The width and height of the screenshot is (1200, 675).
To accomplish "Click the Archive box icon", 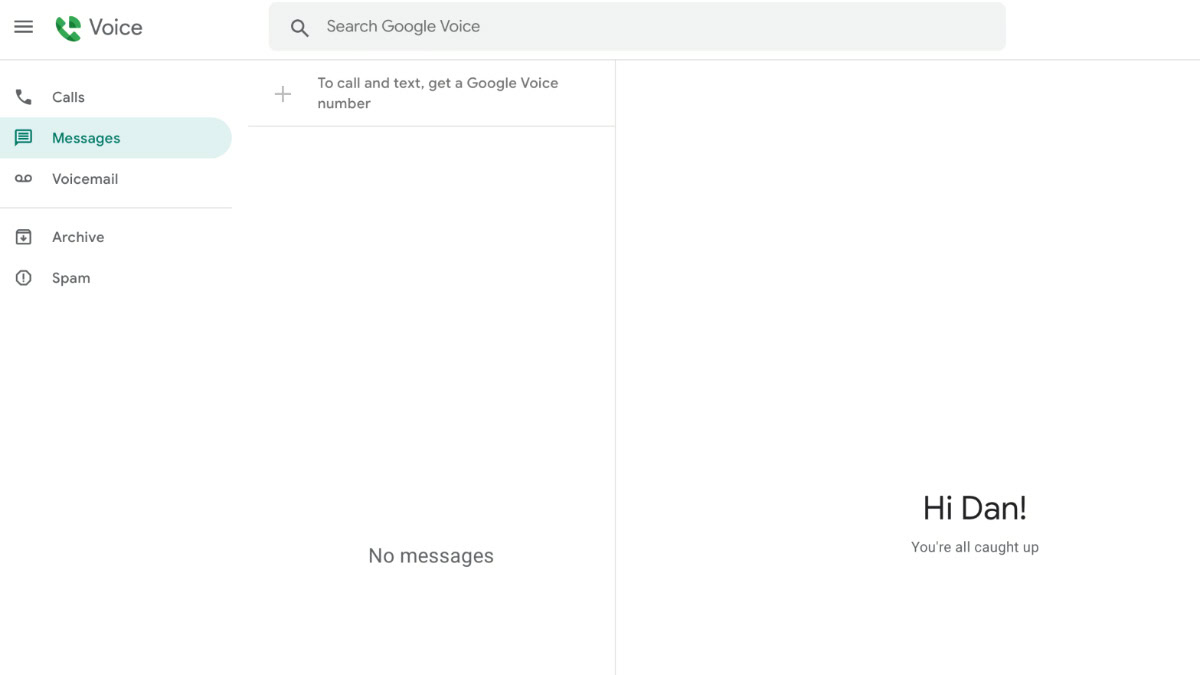I will coord(23,237).
